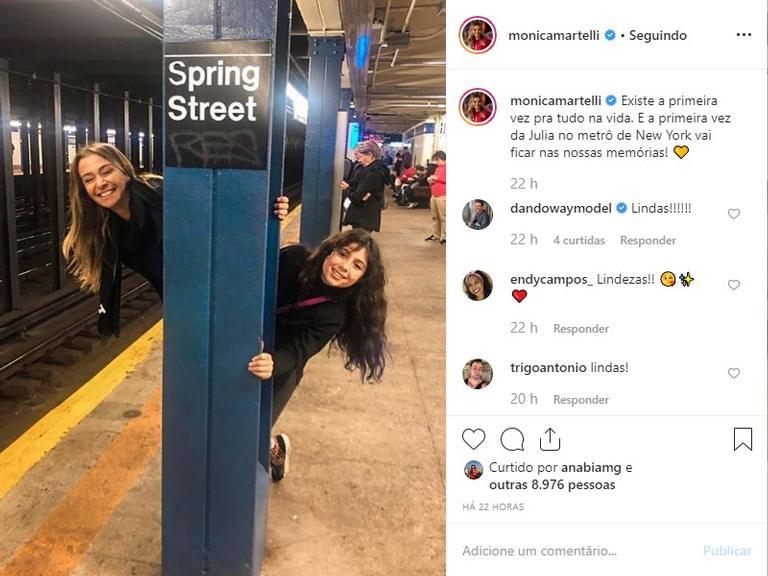Open trigoantonio profile avatar
The image size is (768, 576).
[478, 374]
